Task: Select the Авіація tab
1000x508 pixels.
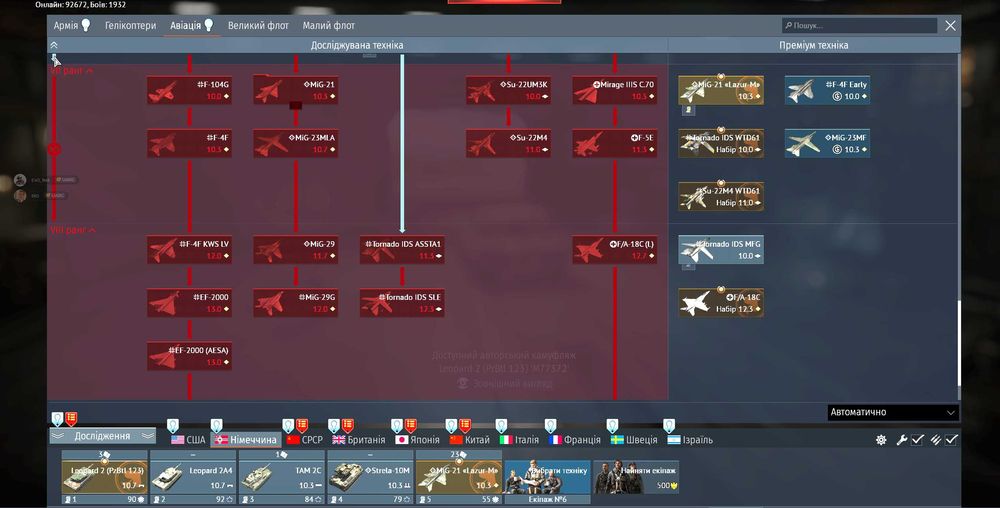Action: point(191,25)
